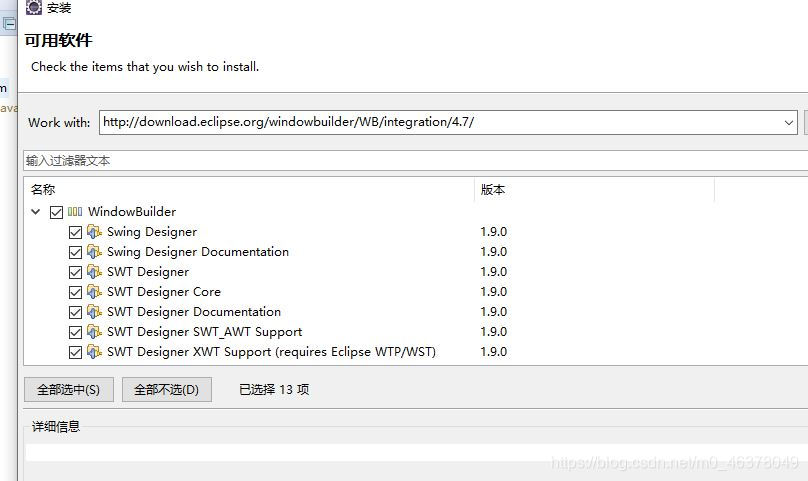The image size is (808, 481).
Task: Click the button beside Work with dropdown
Action: click(x=806, y=123)
